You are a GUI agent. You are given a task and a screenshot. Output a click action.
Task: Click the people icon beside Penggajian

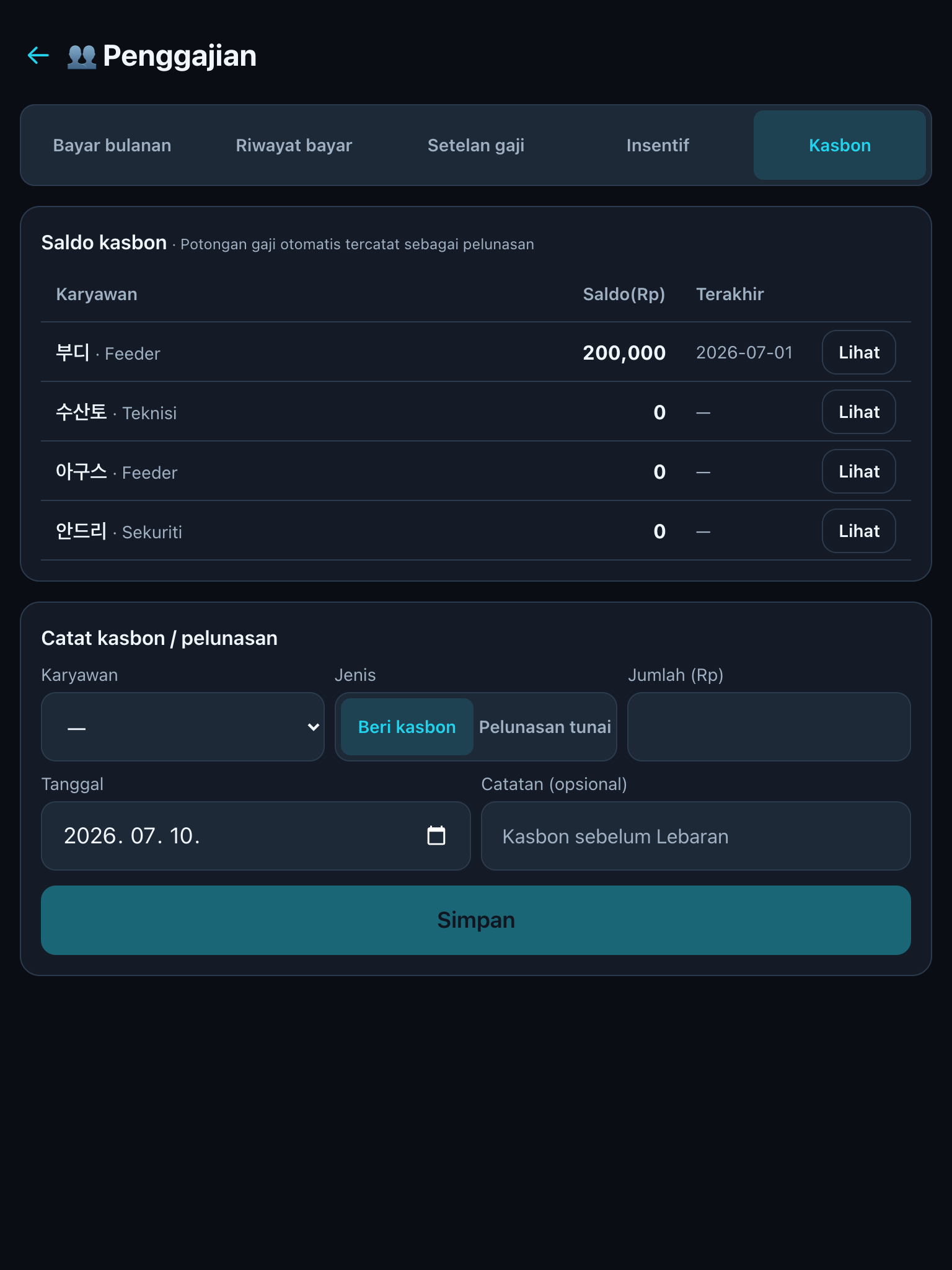point(82,56)
